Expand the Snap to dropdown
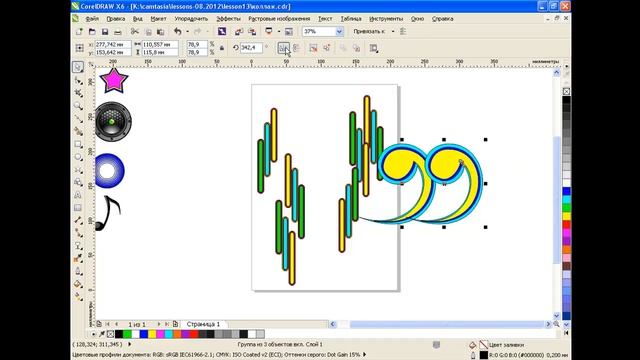The width and height of the screenshot is (640, 360). point(393,31)
